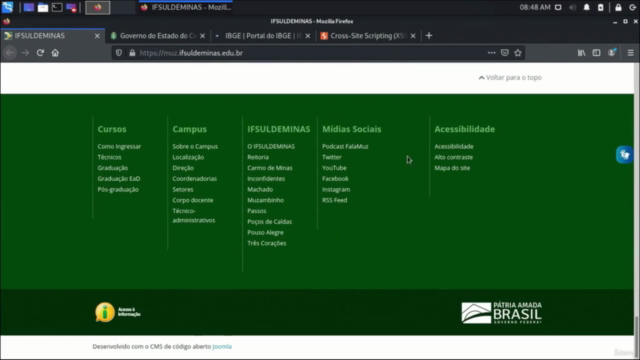Open Reitoria link
The height and width of the screenshot is (360, 640).
click(258, 157)
